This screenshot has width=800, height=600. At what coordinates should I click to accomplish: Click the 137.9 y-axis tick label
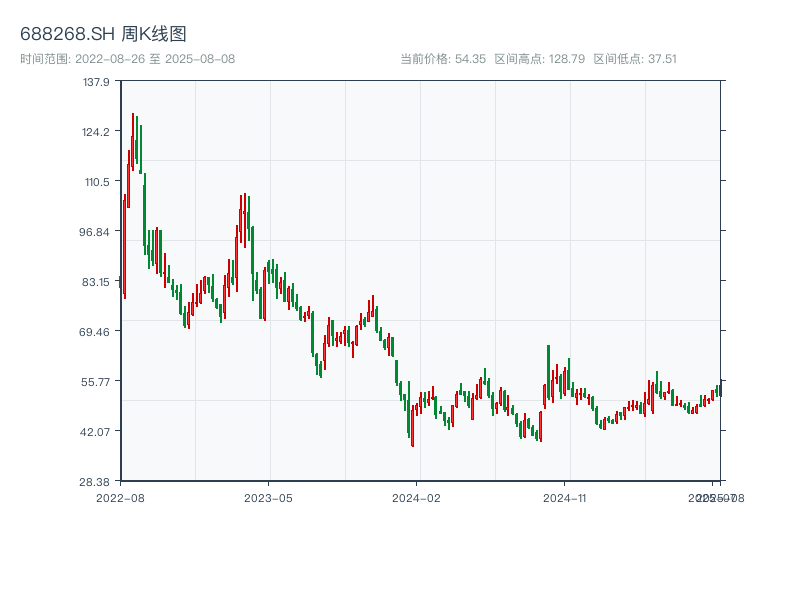(x=96, y=82)
